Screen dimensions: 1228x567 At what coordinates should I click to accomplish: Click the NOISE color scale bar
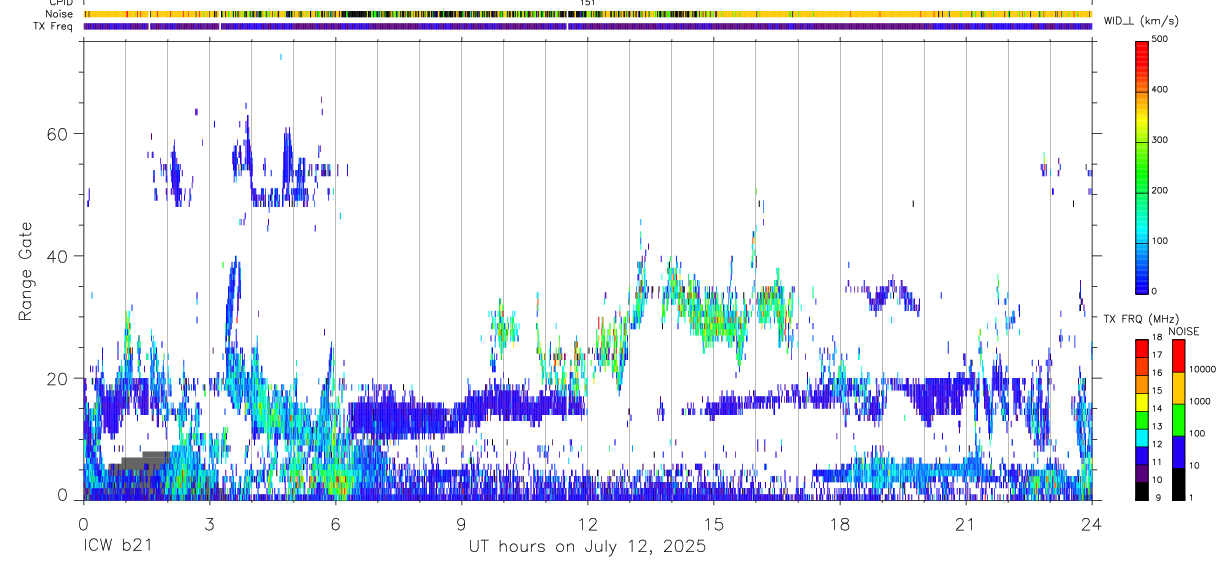coord(1178,419)
